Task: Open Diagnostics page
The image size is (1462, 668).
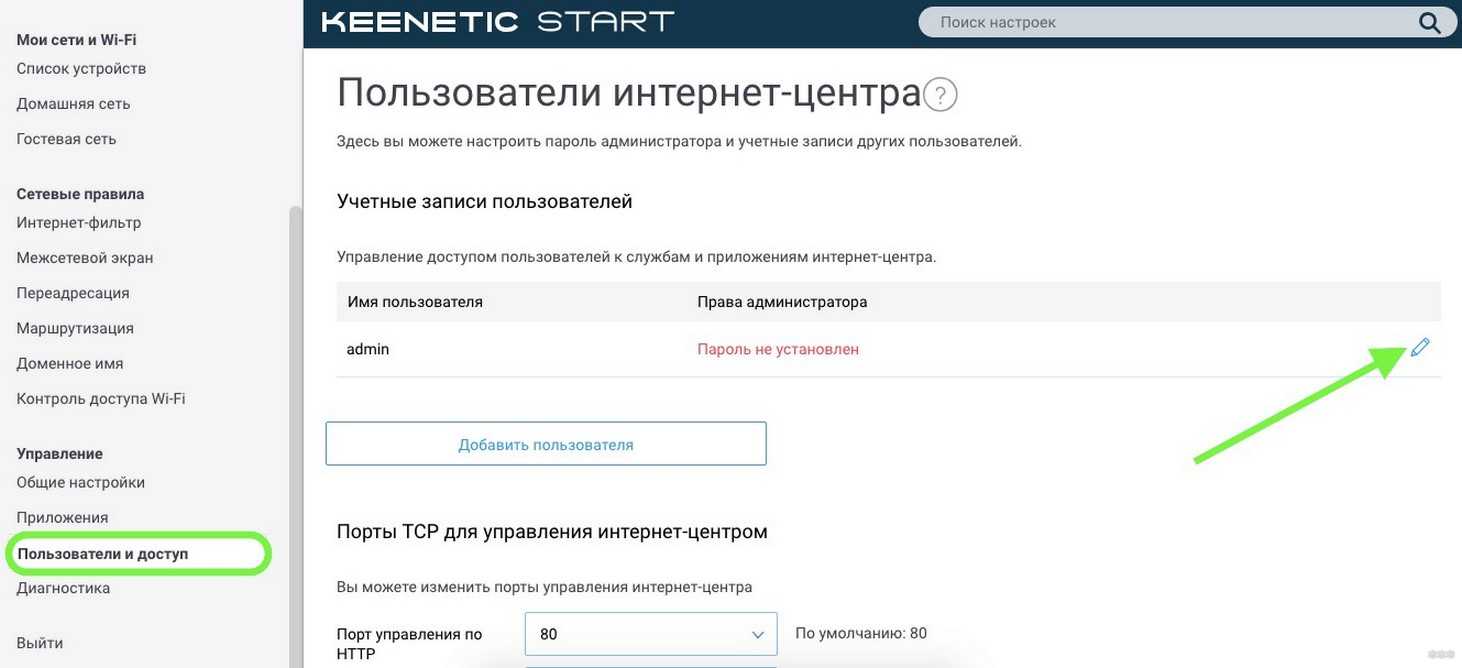Action: coord(63,588)
